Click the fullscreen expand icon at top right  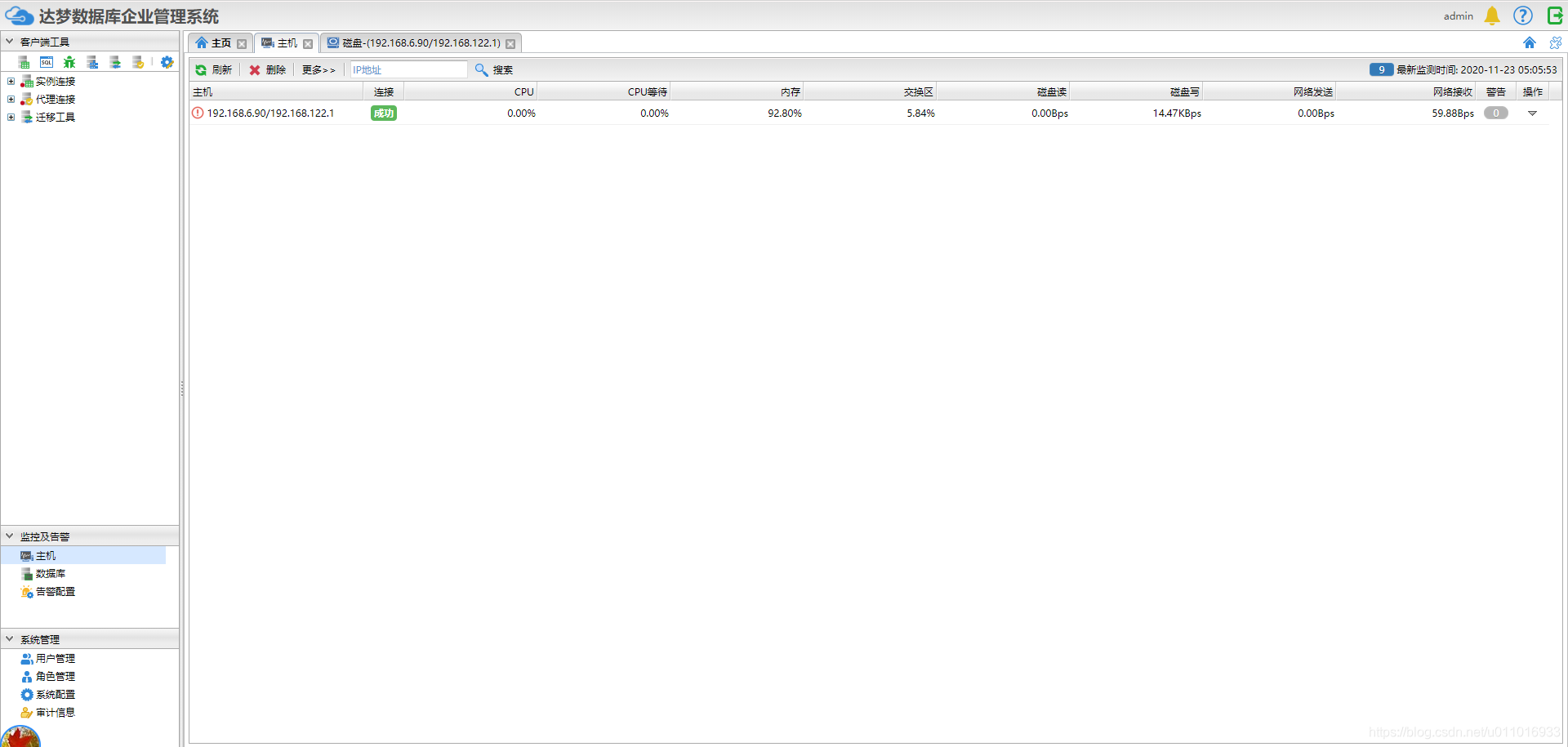(x=1555, y=42)
